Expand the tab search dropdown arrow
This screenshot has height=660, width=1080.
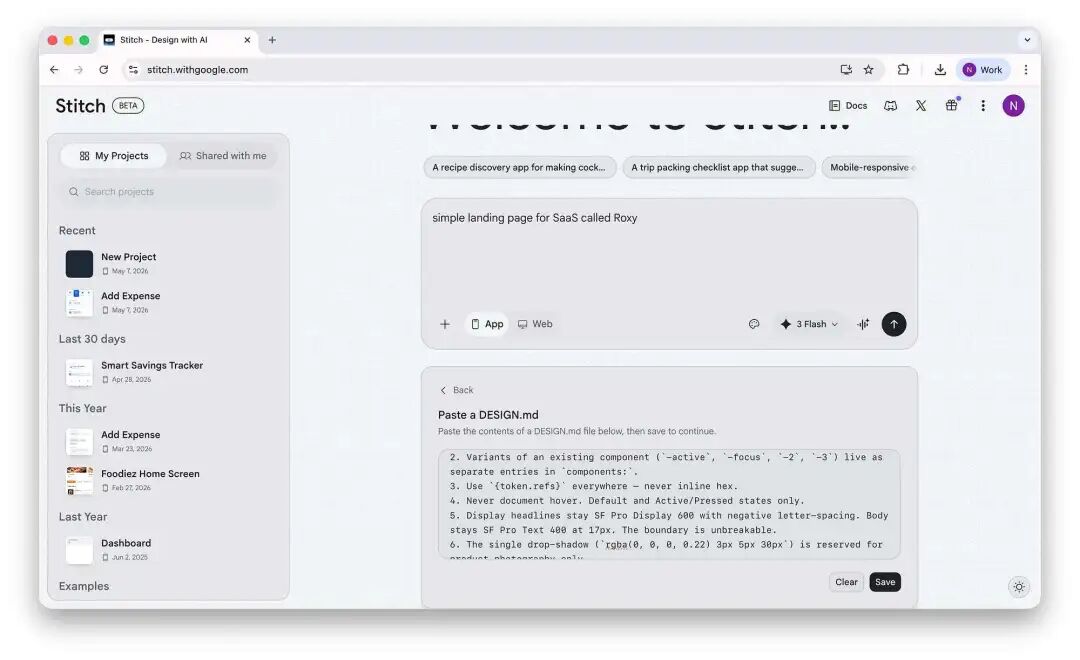[x=1027, y=40]
